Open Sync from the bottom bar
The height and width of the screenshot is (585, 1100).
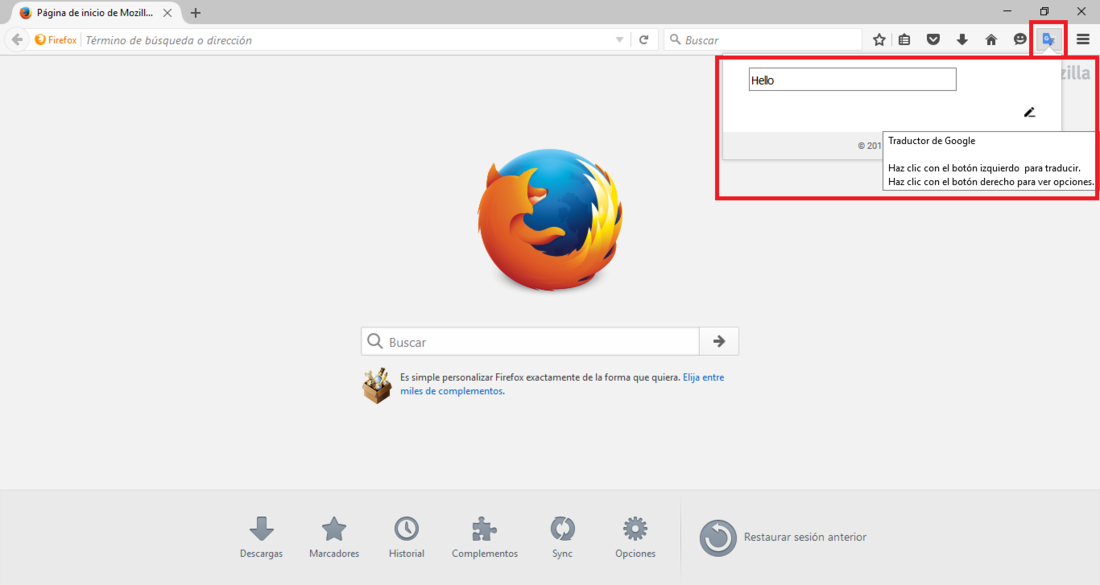562,537
